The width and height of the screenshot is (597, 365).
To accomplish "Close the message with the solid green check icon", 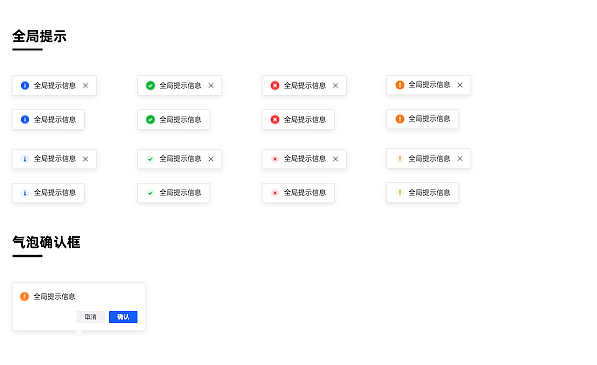I will point(211,86).
